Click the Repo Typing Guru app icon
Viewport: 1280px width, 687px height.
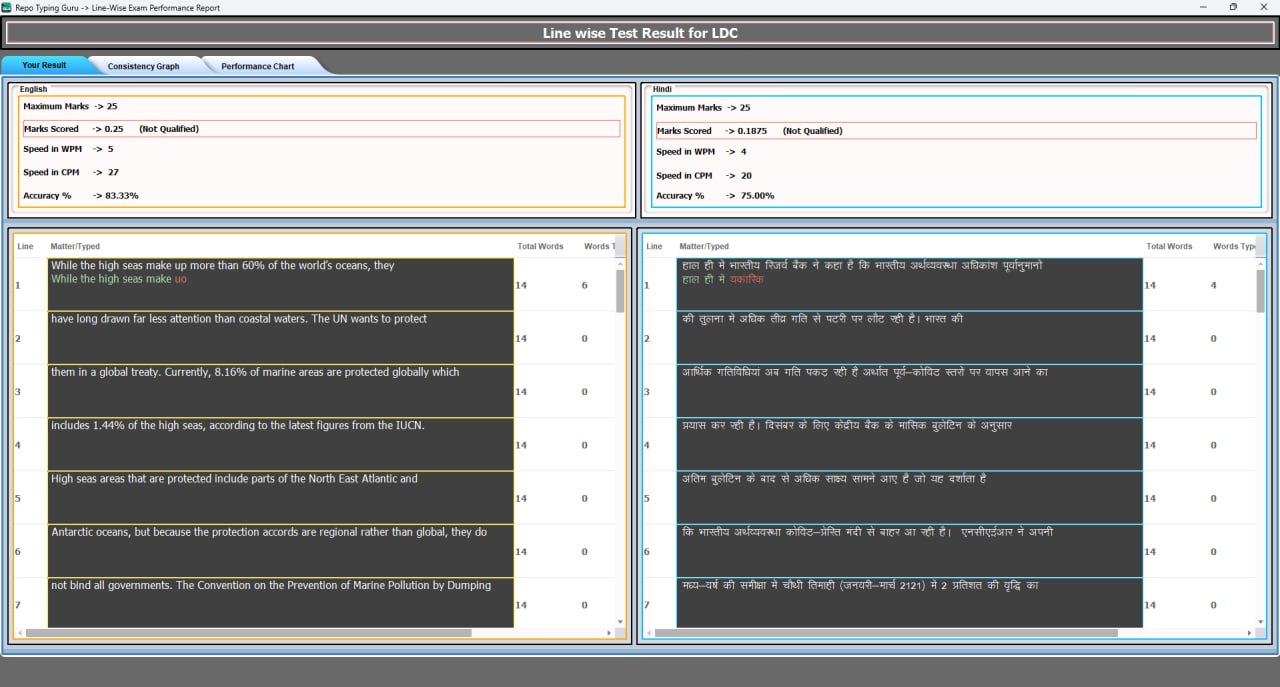[x=7, y=7]
